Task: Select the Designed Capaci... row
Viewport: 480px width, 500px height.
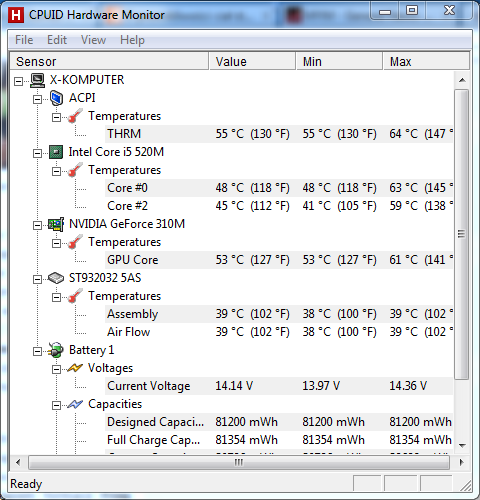Action: coord(279,422)
